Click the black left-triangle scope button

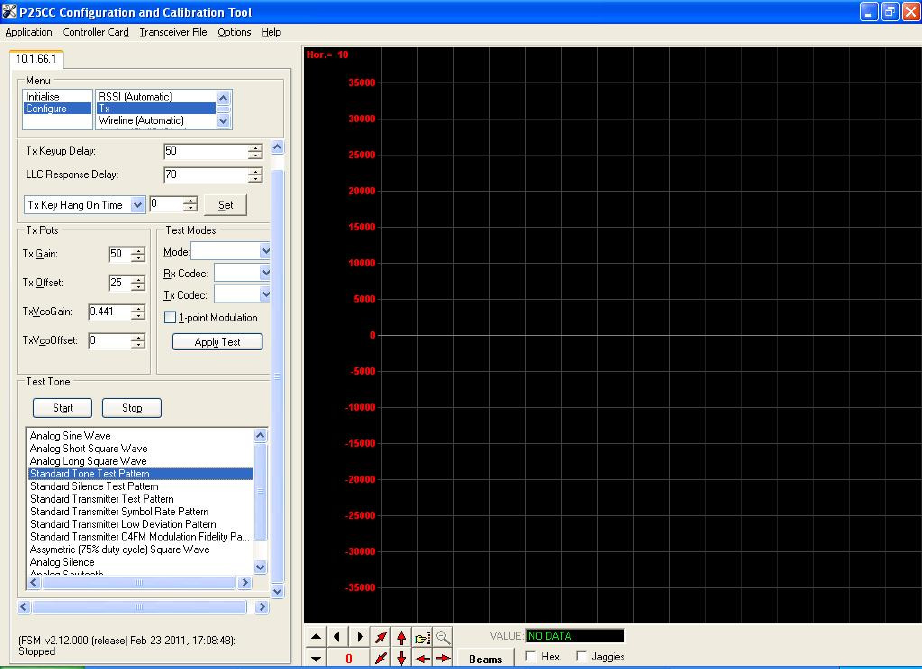[337, 636]
